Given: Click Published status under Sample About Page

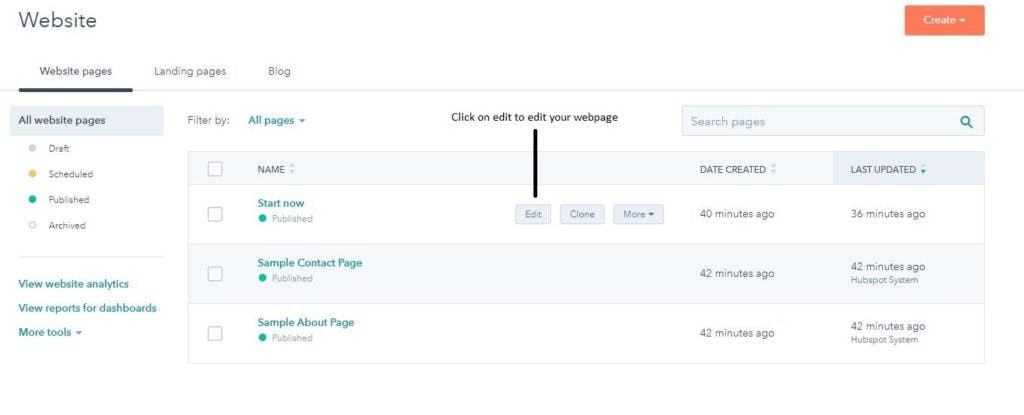Looking at the screenshot, I should (285, 338).
